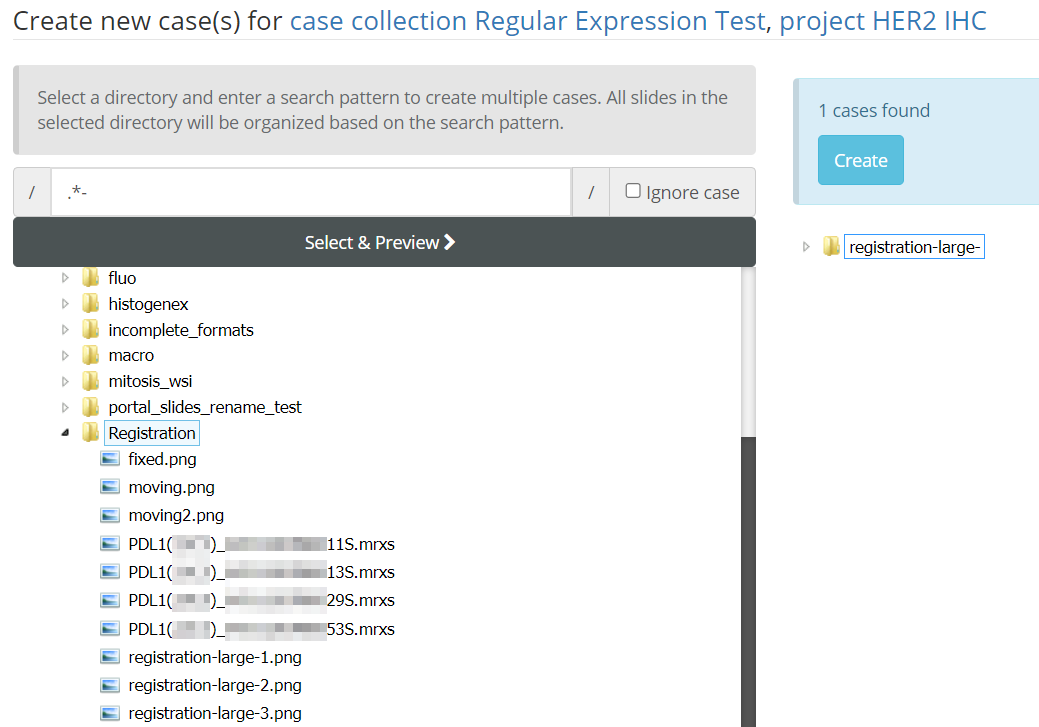Screen dimensions: 1039x727
Task: Click the fixed.png image file icon
Action: pyautogui.click(x=110, y=460)
